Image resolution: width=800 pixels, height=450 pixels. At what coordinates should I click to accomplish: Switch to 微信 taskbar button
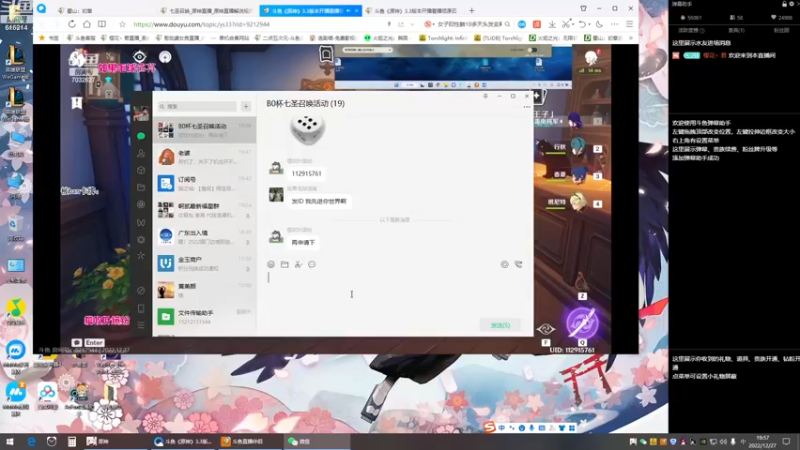316,441
